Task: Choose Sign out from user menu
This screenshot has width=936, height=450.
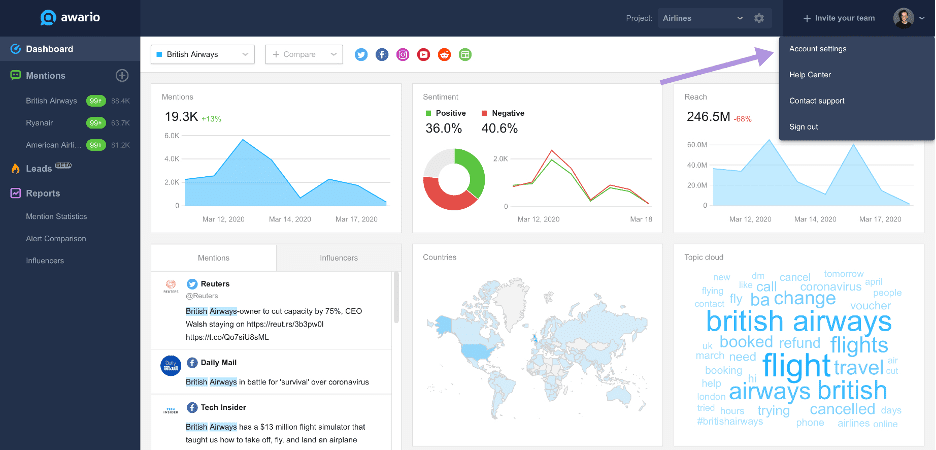Action: (x=803, y=127)
